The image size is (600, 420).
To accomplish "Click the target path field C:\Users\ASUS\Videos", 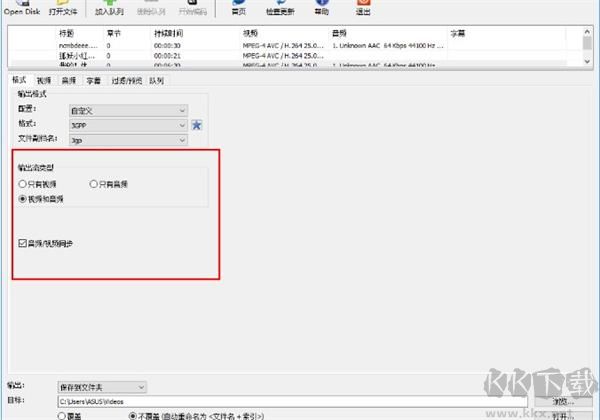I will (x=293, y=402).
